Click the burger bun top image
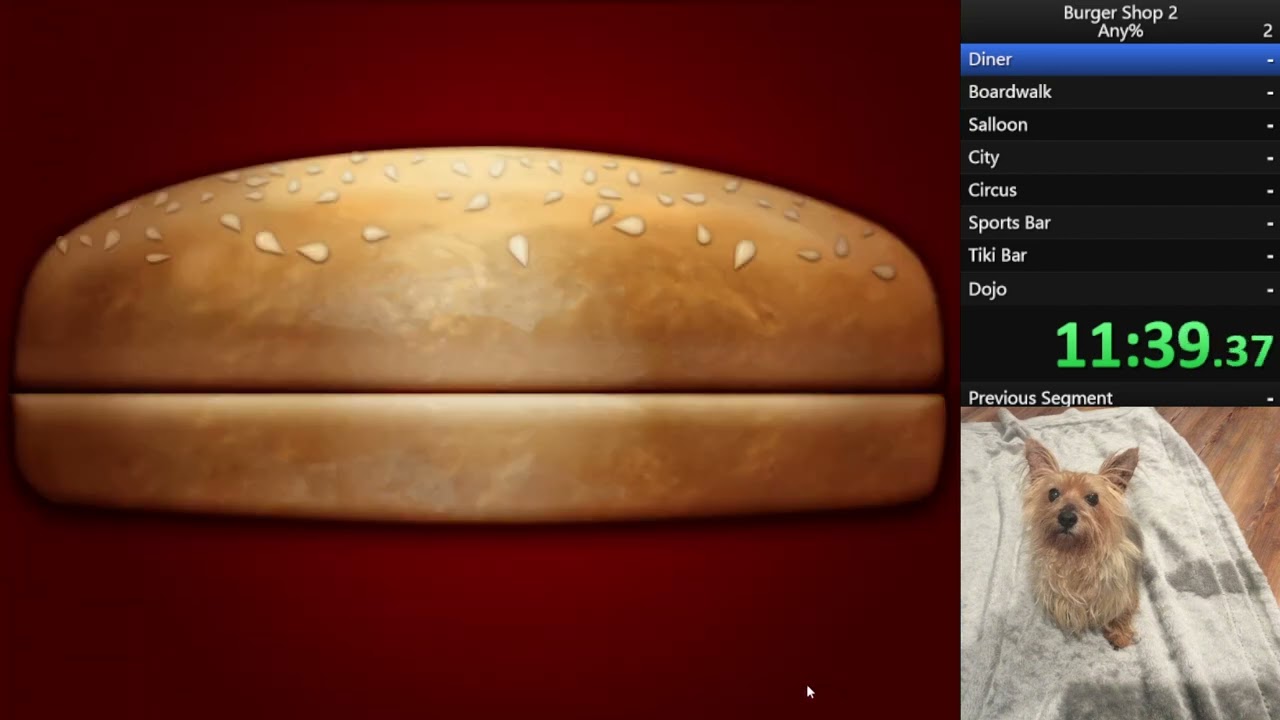 point(478,268)
